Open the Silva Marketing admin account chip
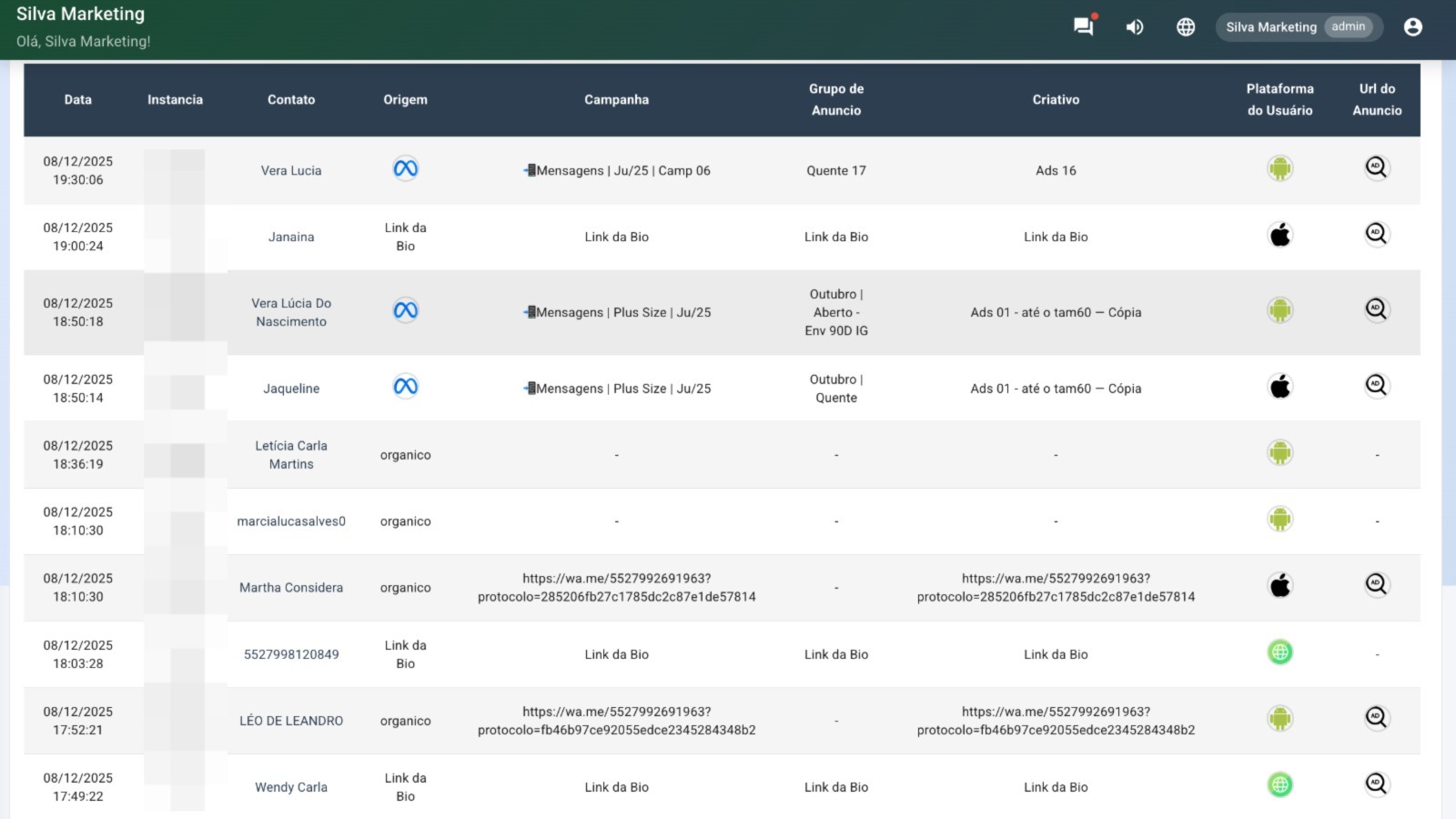 1298,27
